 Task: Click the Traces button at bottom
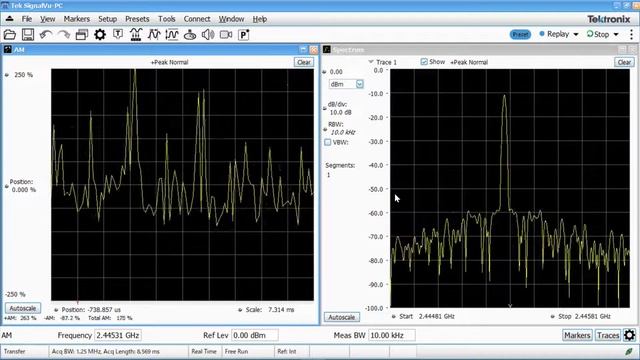[608, 335]
